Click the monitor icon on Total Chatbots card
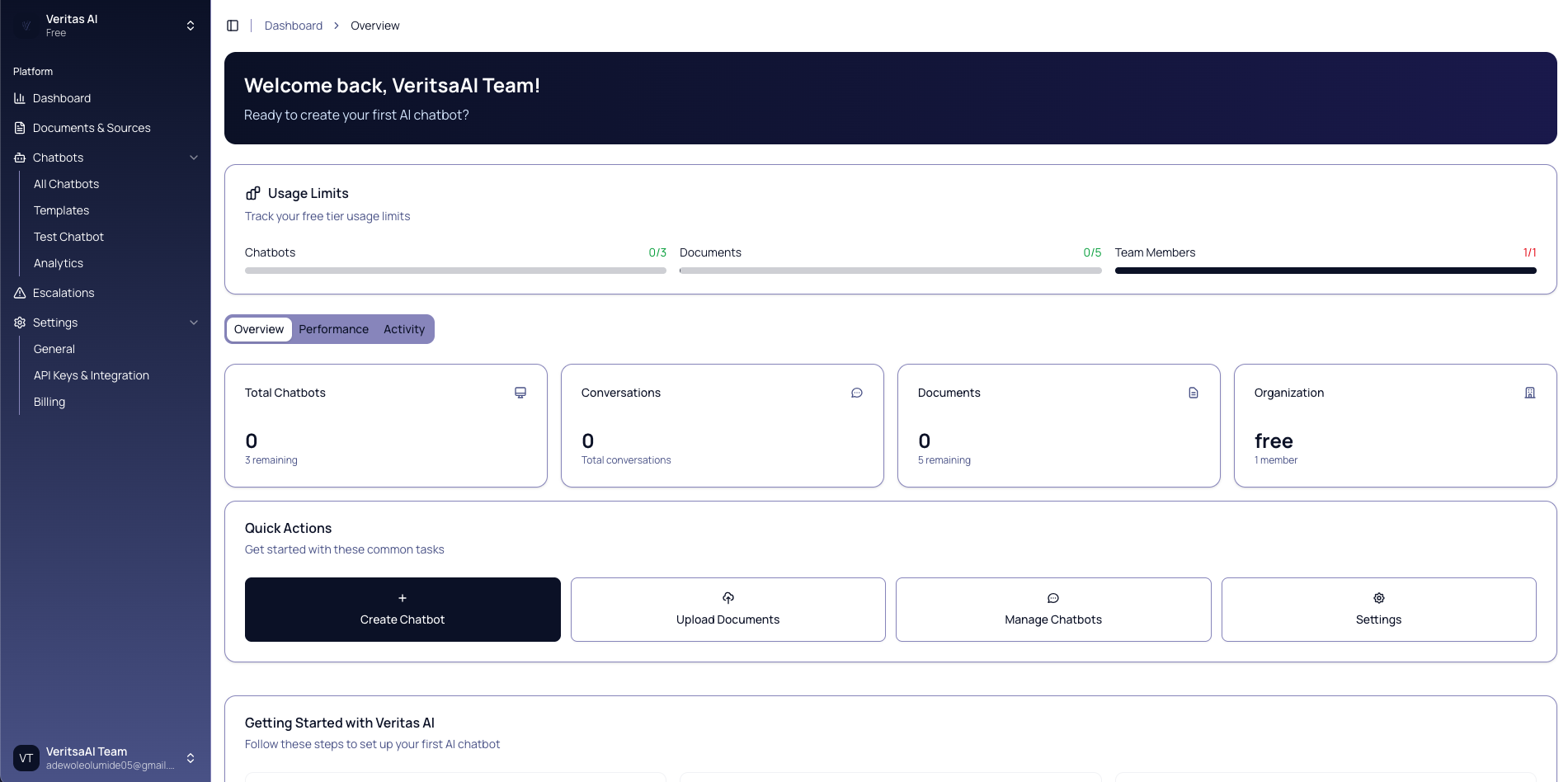This screenshot has height=782, width=1568. 520,393
